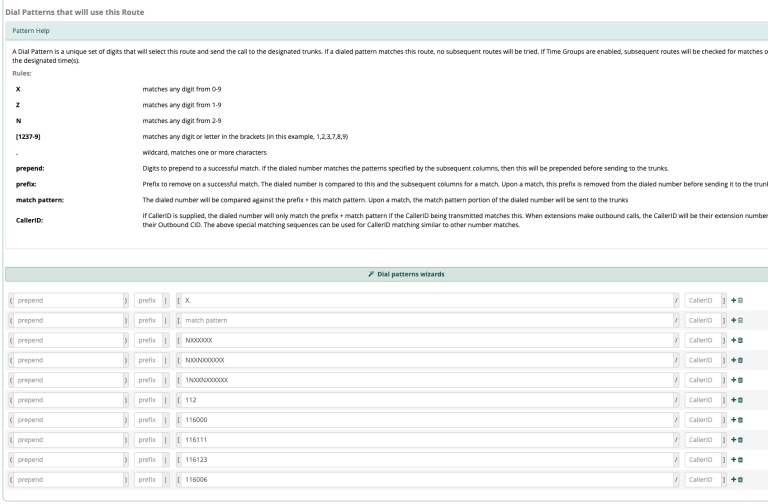Add a row after the 116111 pattern

point(733,440)
